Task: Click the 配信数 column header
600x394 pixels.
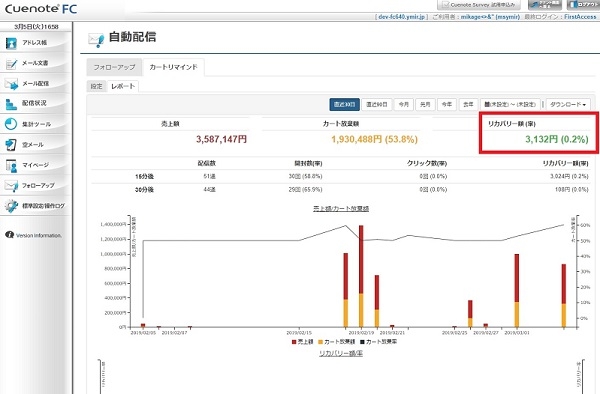Action: tap(207, 163)
